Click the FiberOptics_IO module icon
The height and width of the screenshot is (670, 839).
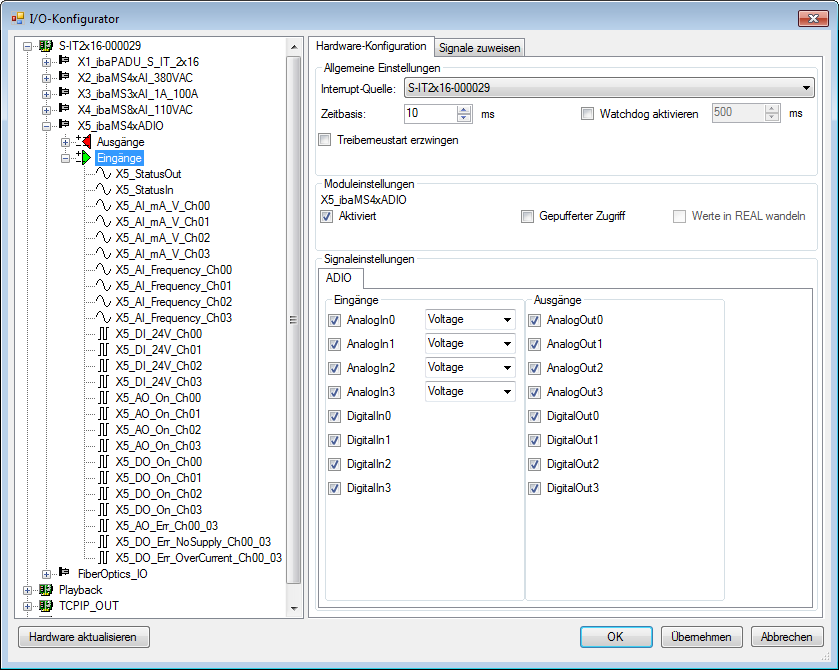[x=65, y=573]
